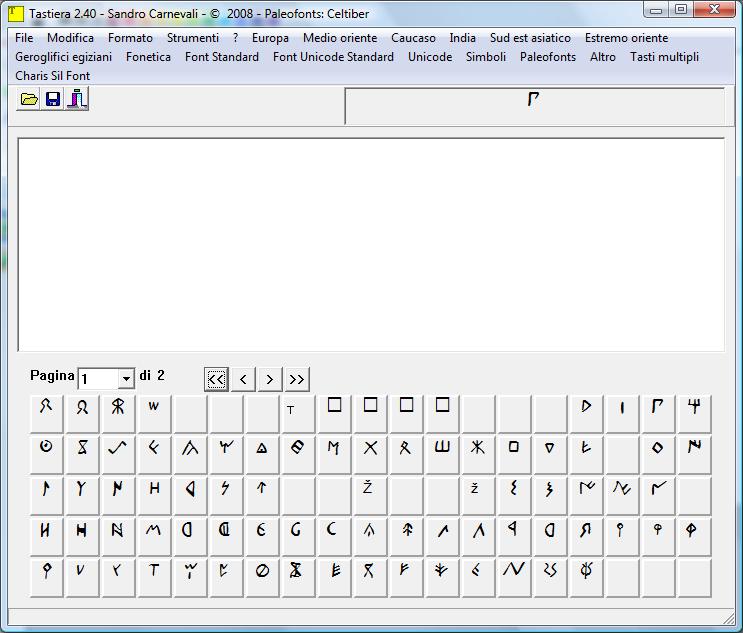Open the Altro menu

603,57
